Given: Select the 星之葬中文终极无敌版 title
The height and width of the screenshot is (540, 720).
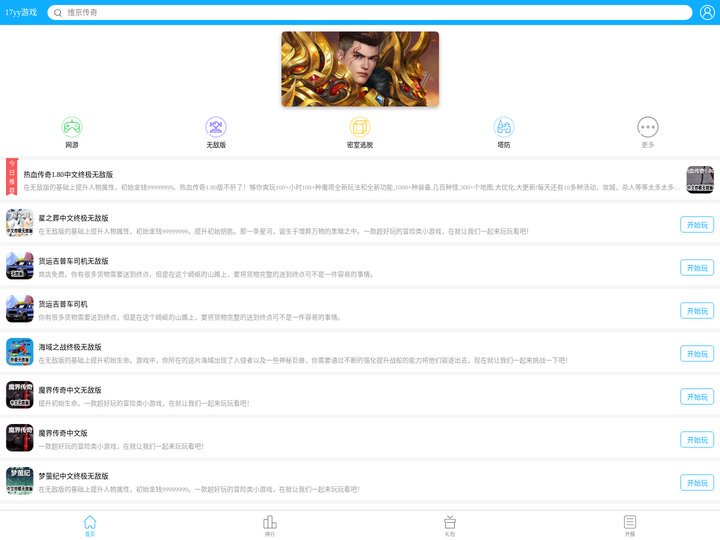Looking at the screenshot, I should tap(73, 218).
